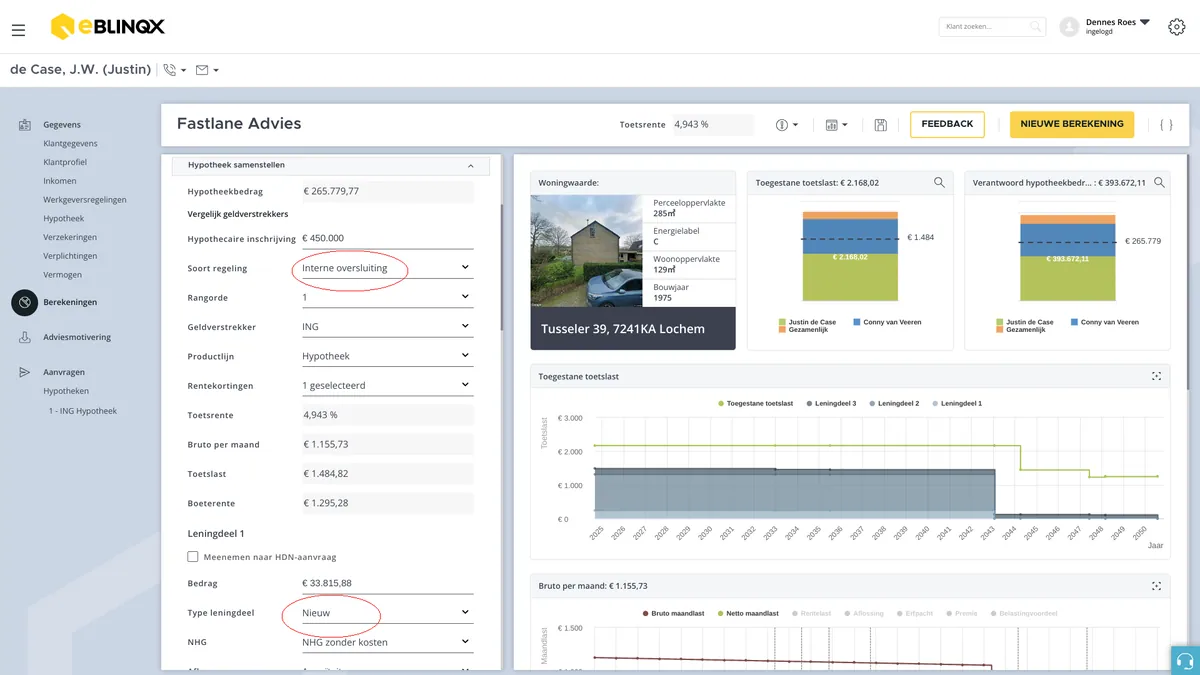Check Meenemen naar HDN-aanvraag checkbox

pyautogui.click(x=193, y=557)
